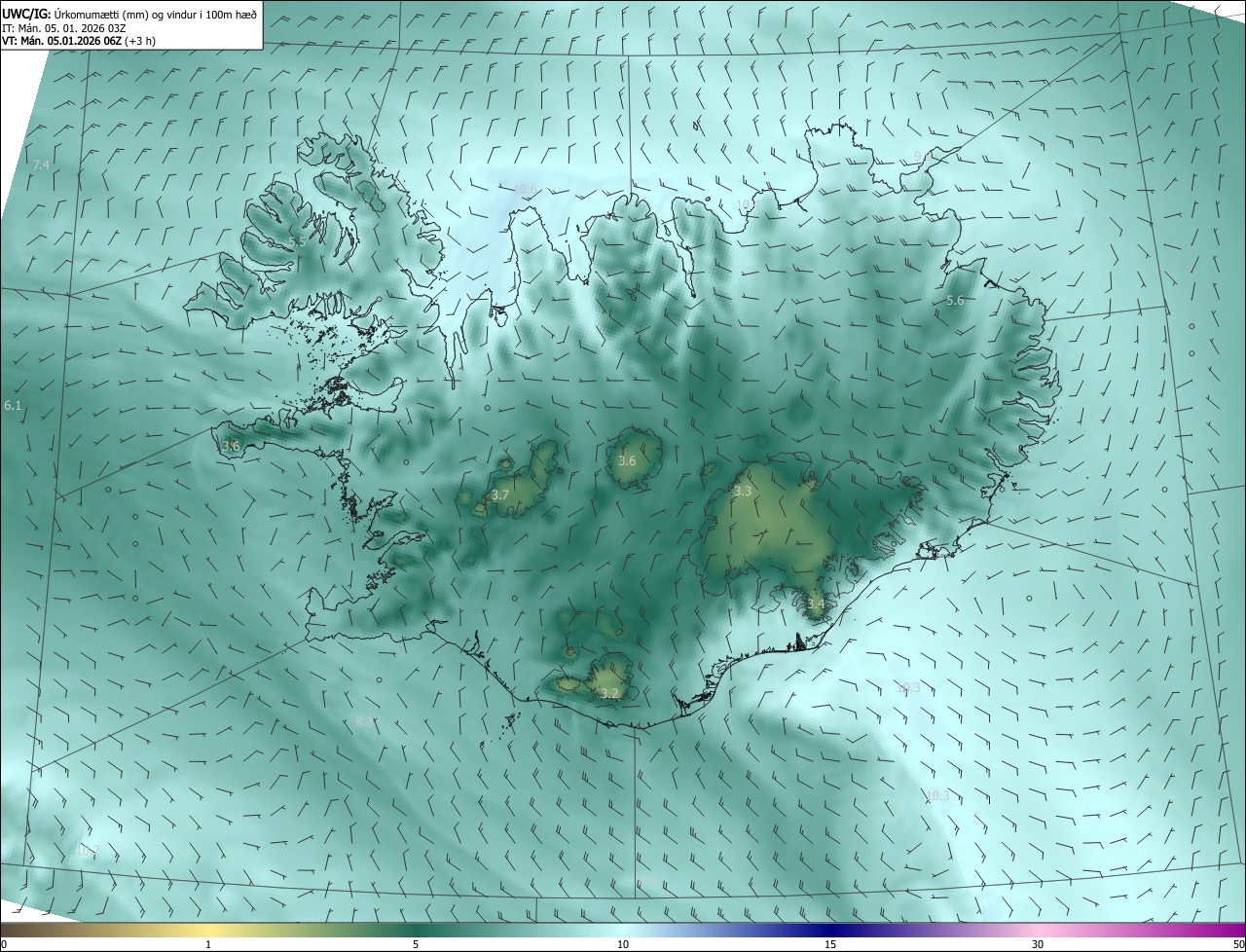
Task: Click the colorbar tick label 15
Action: (830, 944)
